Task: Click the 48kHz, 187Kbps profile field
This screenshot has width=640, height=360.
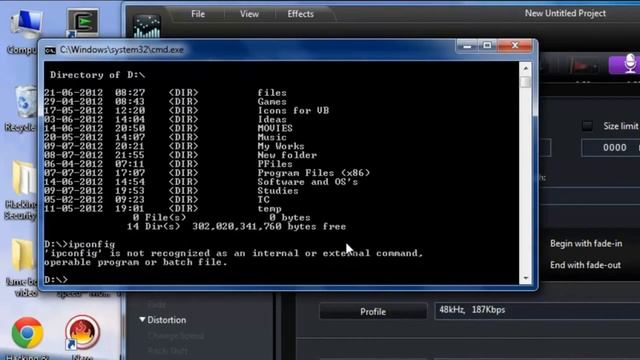Action: 537,311
